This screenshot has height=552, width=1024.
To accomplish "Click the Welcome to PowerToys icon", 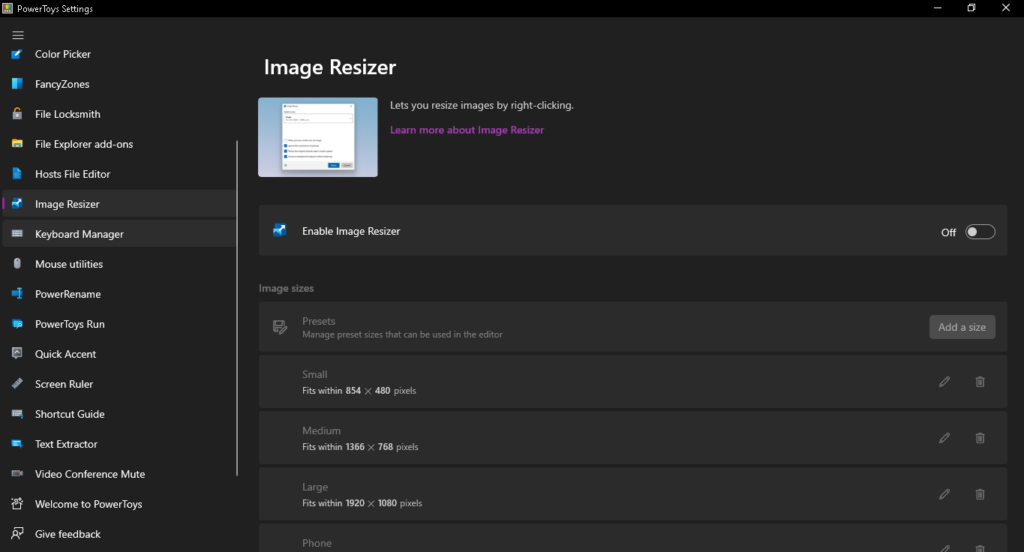I will (x=18, y=504).
